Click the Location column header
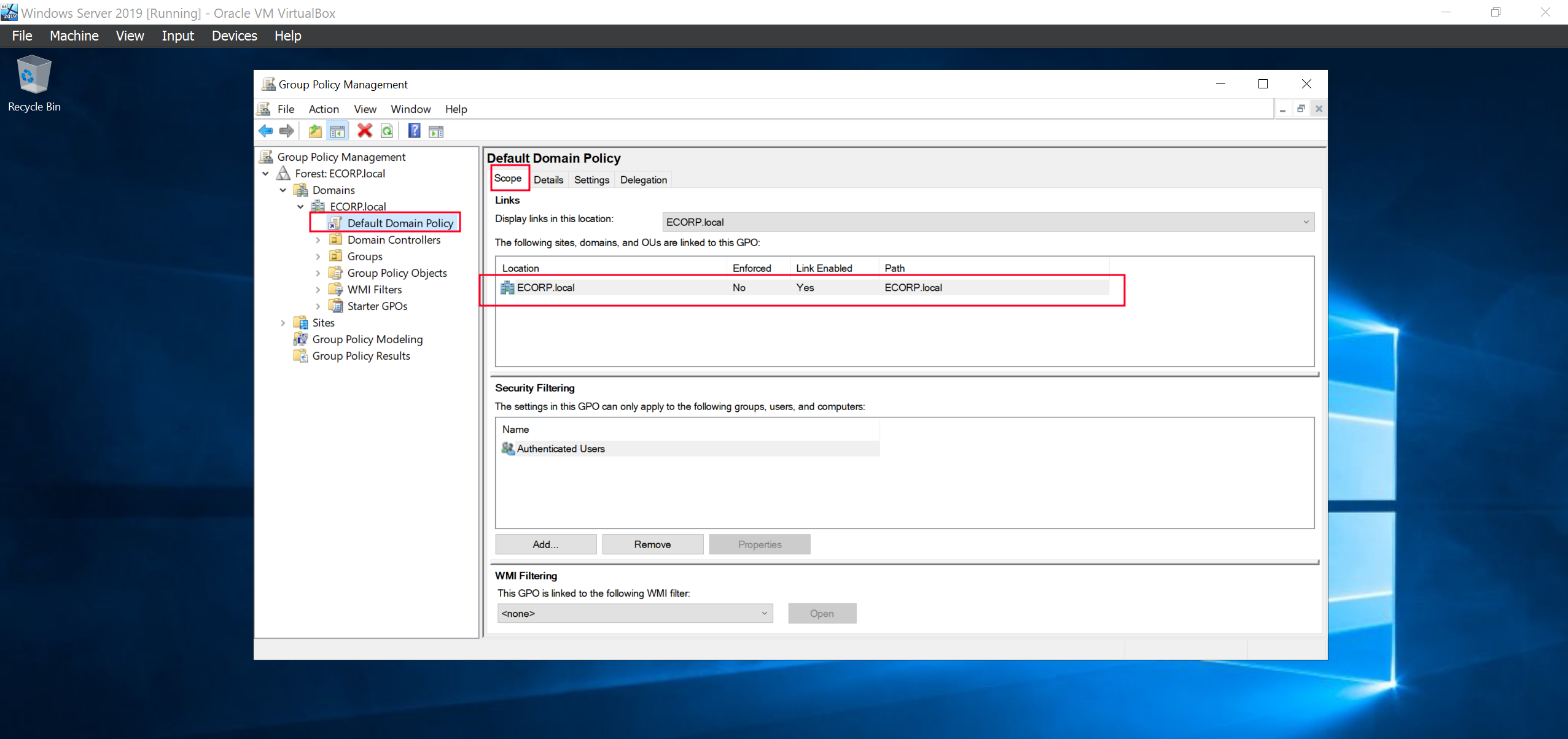The height and width of the screenshot is (739, 1568). point(611,268)
